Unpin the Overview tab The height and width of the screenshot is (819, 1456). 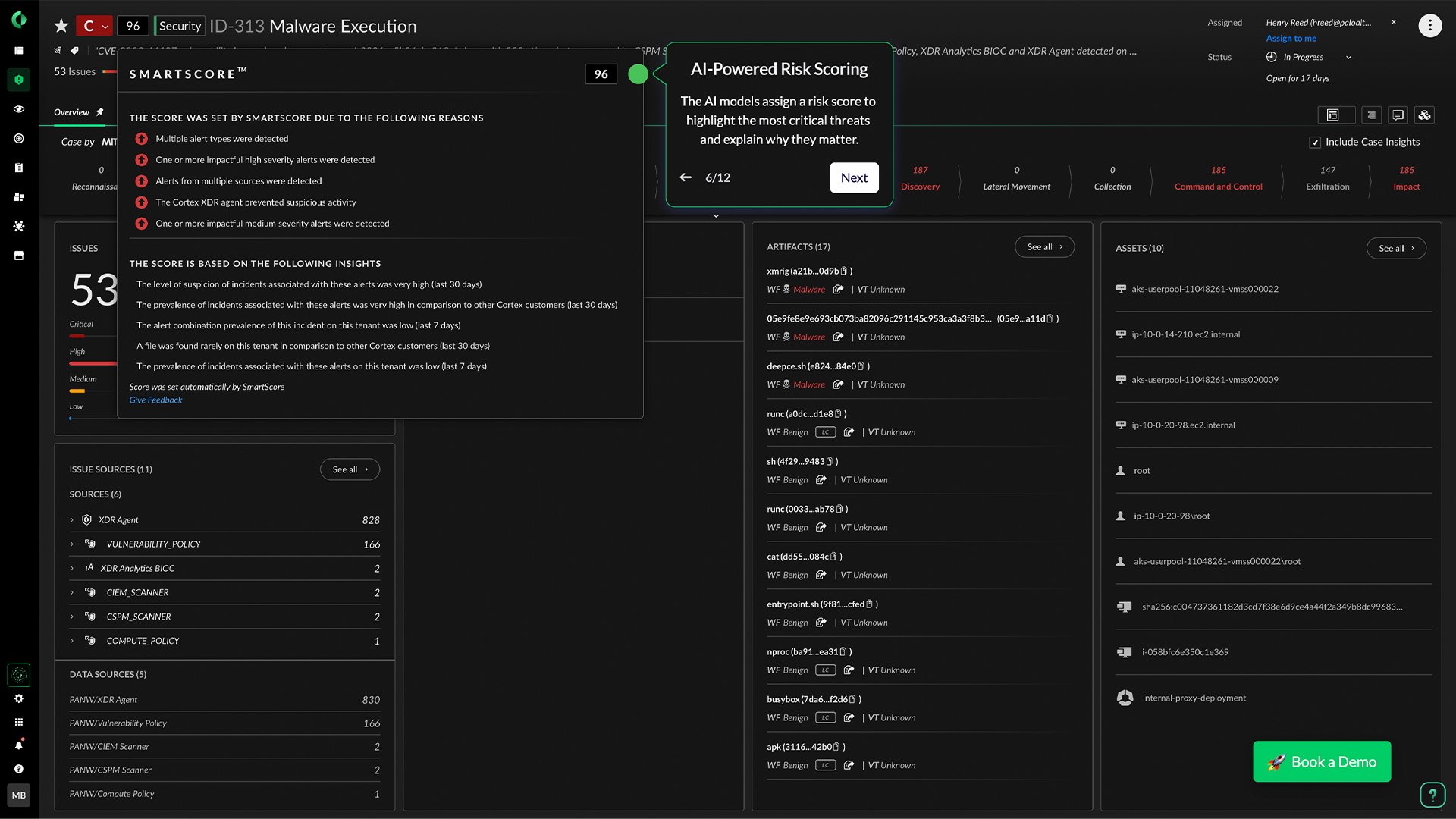(x=101, y=112)
